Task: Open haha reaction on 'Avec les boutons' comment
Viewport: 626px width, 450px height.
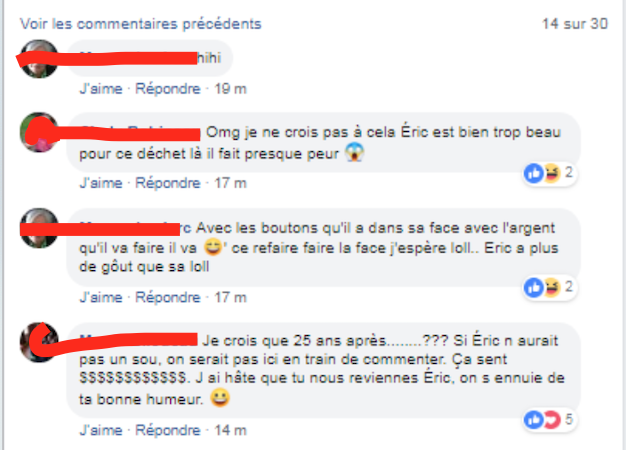Action: click(x=552, y=287)
